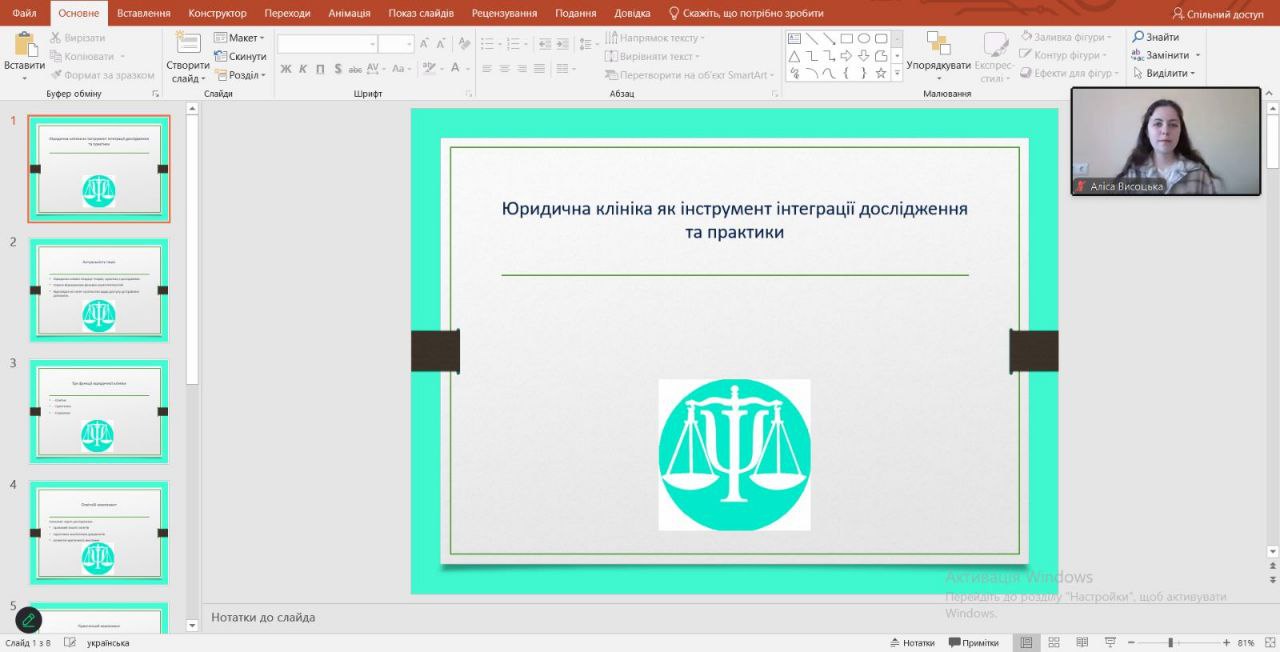Toggle strikethrough abc formatting

356,69
